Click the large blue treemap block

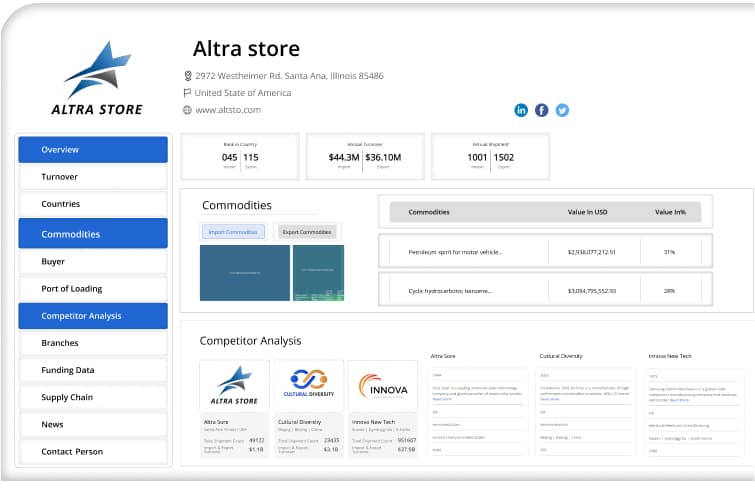245,273
